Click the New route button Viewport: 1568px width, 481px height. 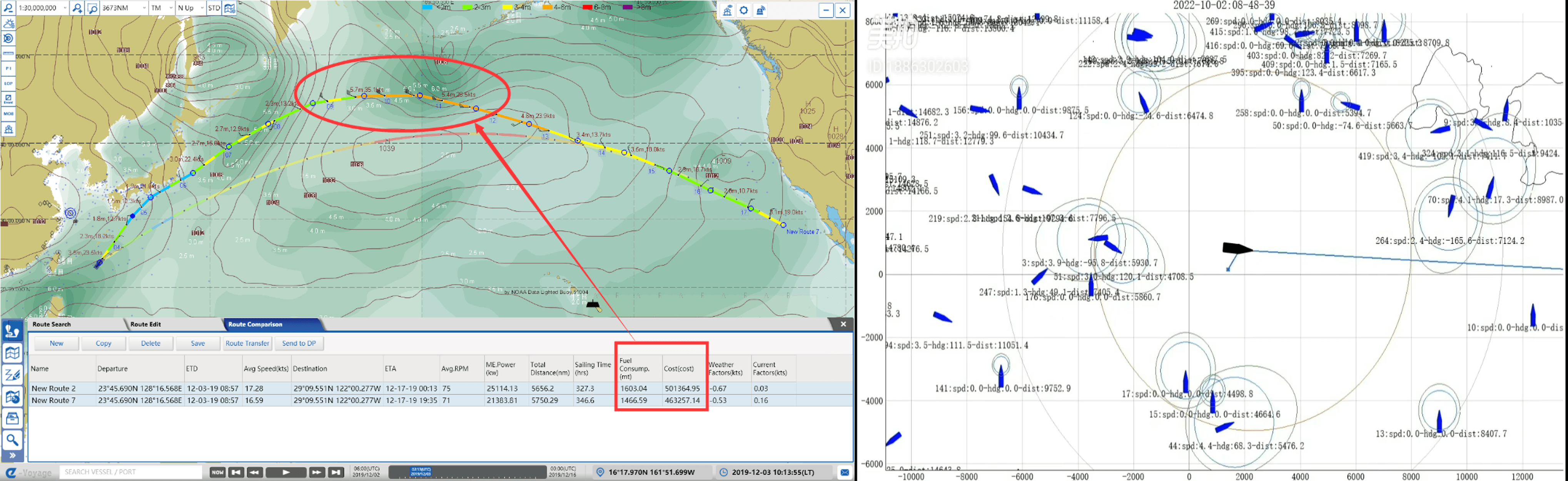[57, 343]
